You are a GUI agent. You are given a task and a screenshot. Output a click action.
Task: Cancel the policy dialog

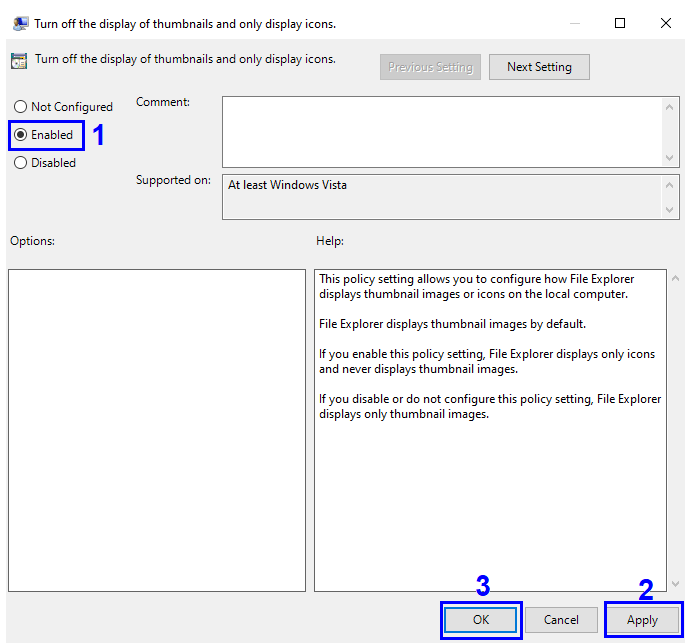(x=561, y=620)
